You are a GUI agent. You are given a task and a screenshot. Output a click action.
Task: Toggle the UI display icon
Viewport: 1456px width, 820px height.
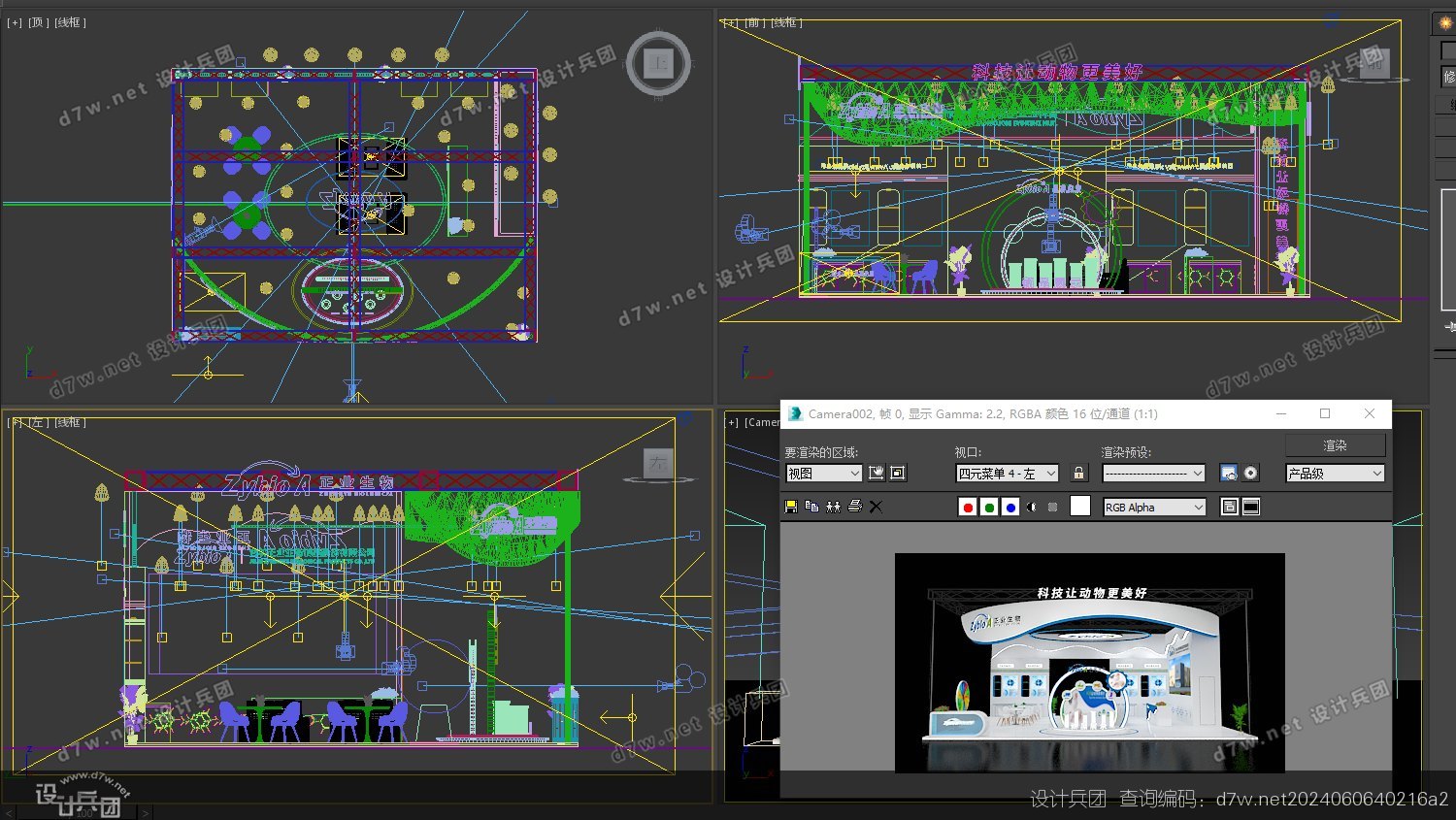tap(1251, 507)
